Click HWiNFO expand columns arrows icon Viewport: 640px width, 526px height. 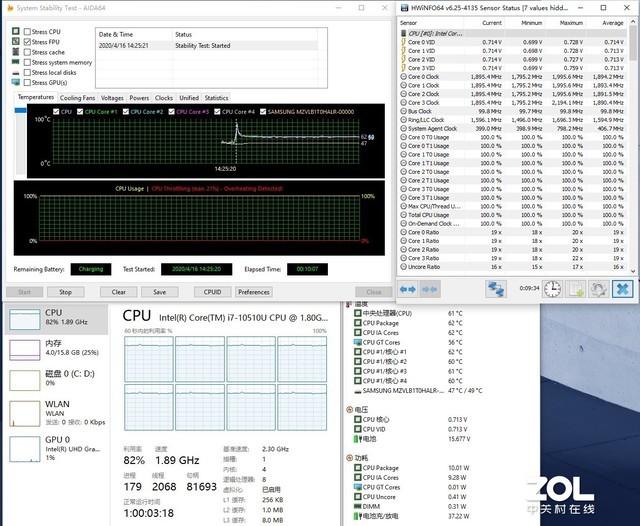click(407, 289)
